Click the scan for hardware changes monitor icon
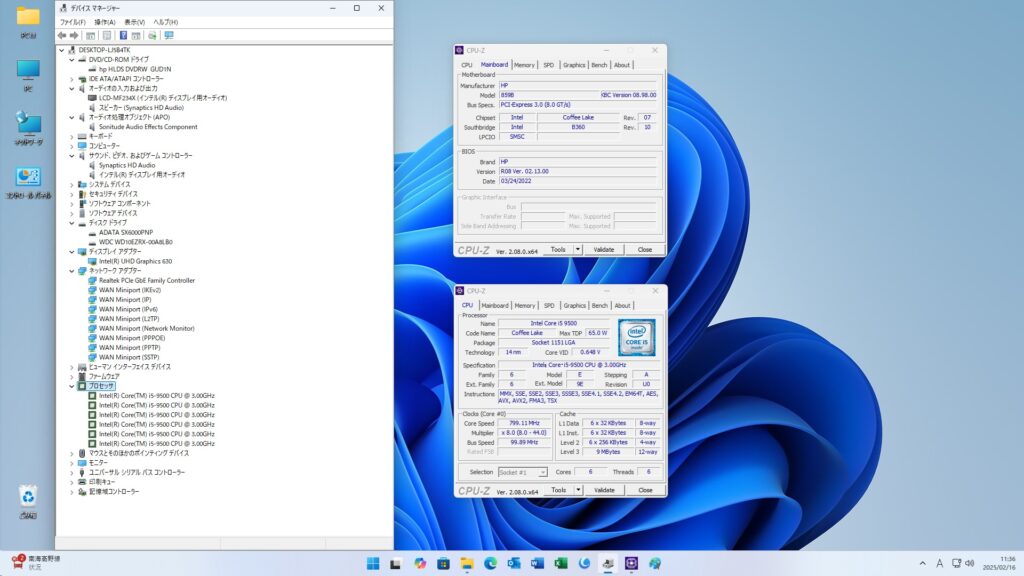 tap(169, 35)
